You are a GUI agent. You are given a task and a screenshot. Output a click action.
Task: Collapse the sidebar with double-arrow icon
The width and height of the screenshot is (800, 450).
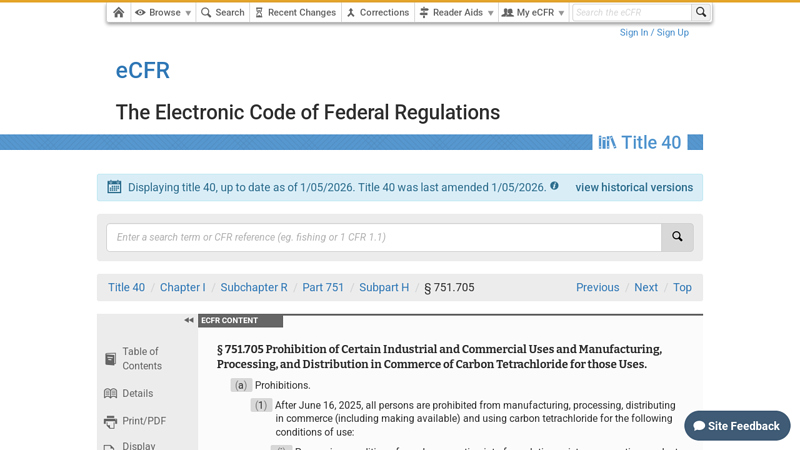[x=189, y=320]
